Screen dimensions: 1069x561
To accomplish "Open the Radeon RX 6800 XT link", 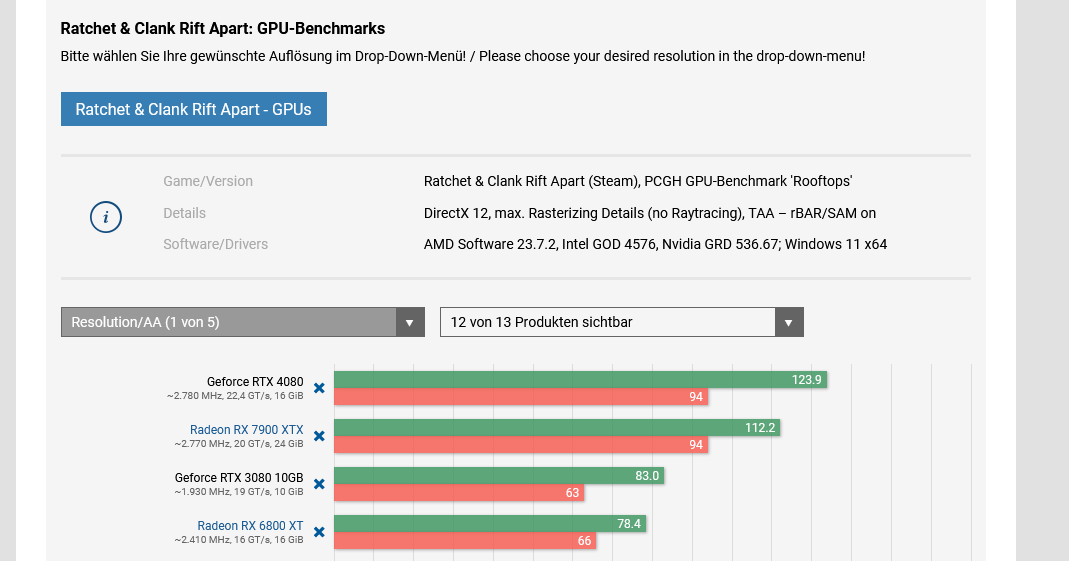I will 250,526.
